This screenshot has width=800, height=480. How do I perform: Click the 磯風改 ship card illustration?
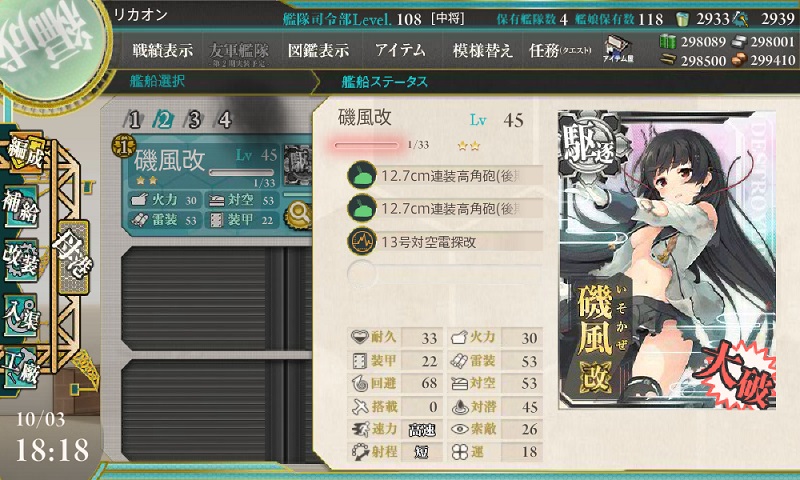pyautogui.click(x=667, y=260)
